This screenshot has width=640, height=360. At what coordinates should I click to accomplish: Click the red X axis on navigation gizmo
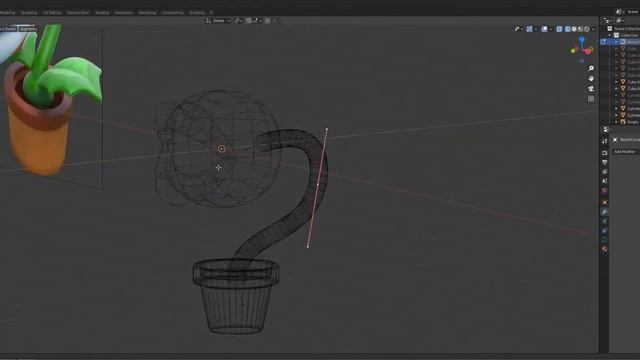pos(588,51)
